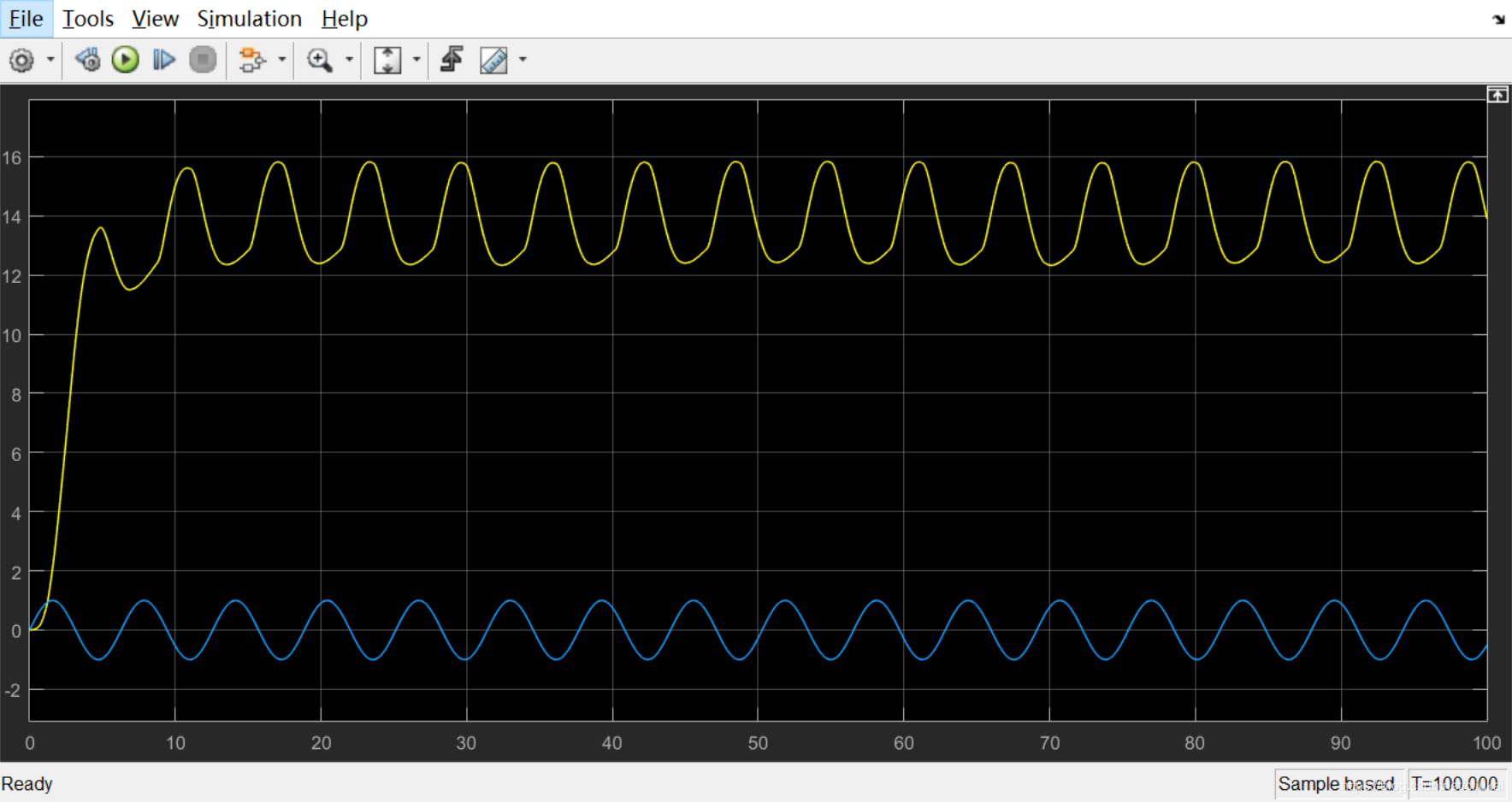Expand the axes scaling options dropdown
This screenshot has height=802, width=1512.
416,60
